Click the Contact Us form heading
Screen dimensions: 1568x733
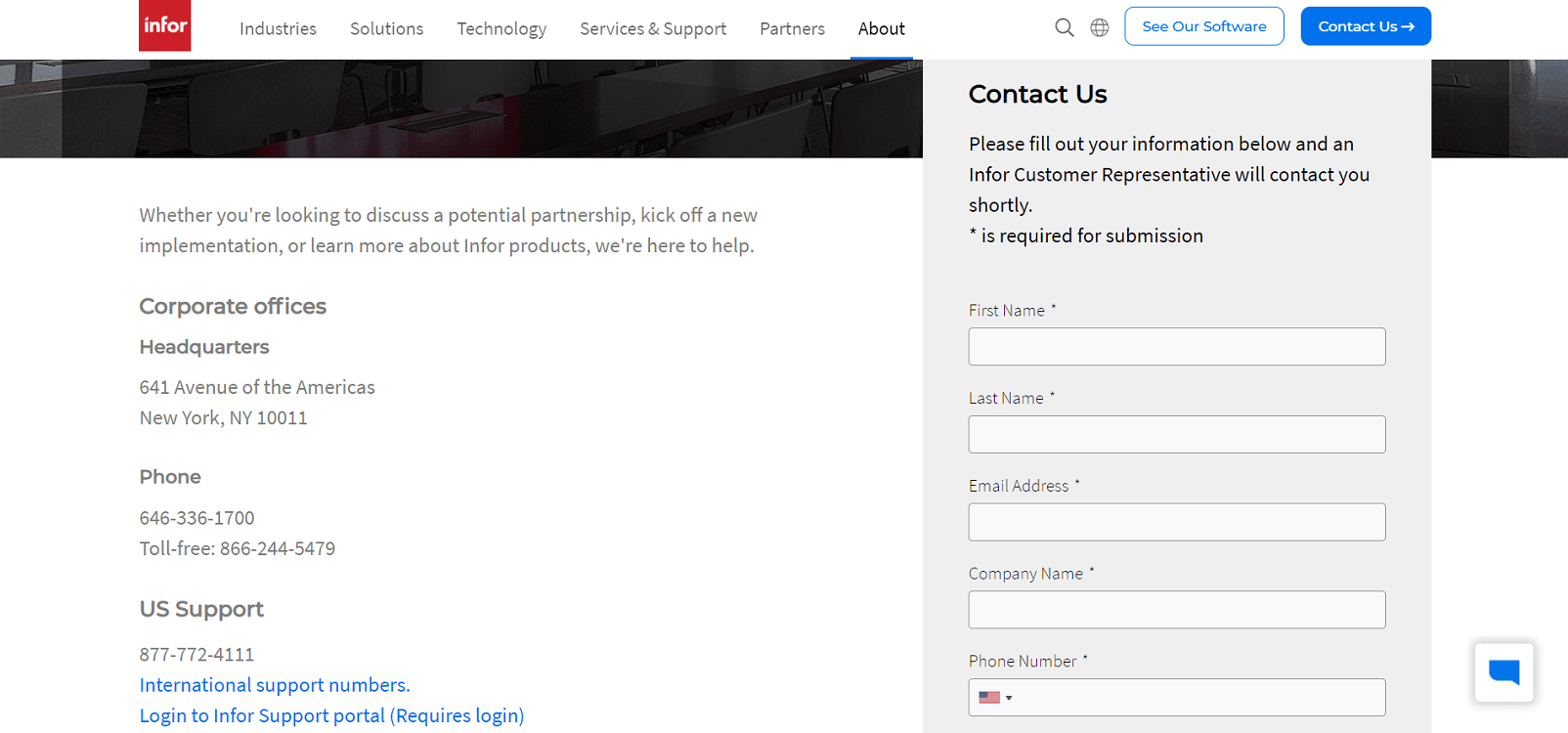[x=1037, y=94]
